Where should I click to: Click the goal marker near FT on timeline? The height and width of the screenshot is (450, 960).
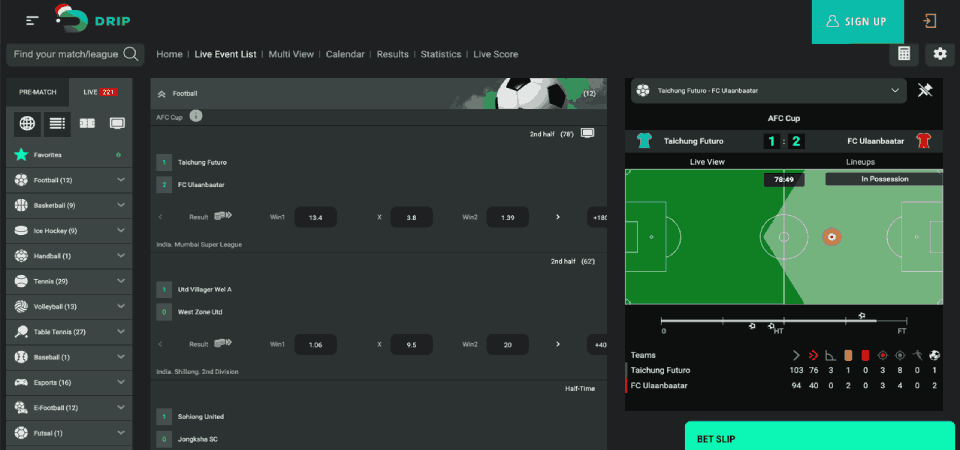(x=862, y=315)
